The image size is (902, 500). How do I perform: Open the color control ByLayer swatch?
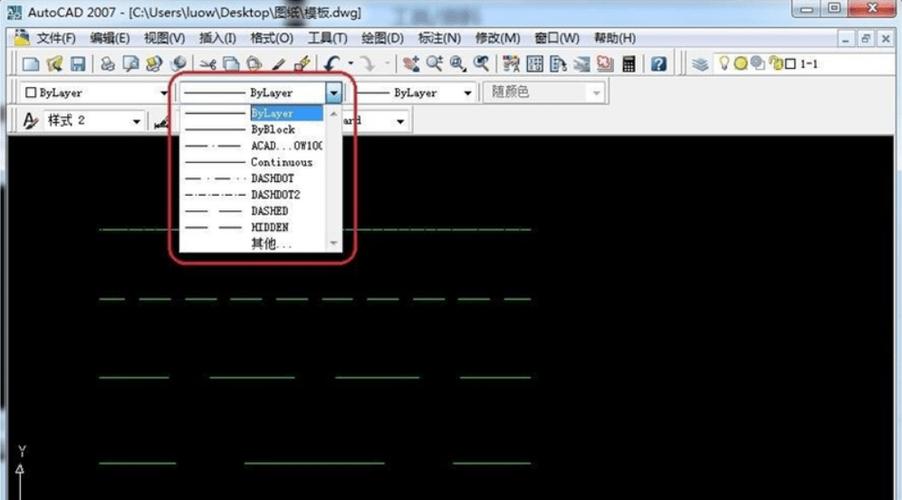click(x=96, y=92)
